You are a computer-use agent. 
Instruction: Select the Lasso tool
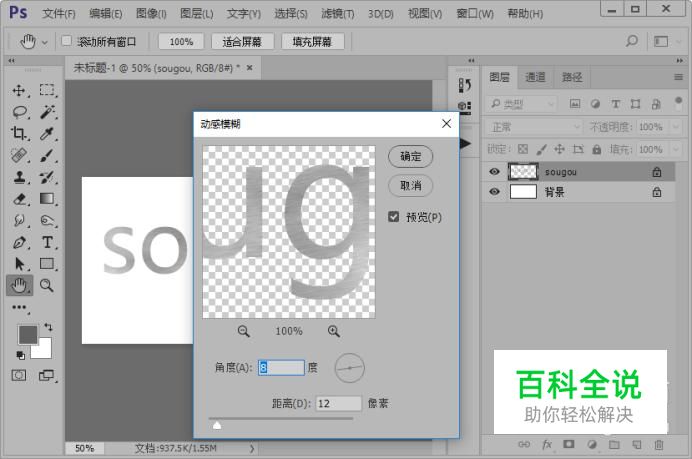pos(19,112)
